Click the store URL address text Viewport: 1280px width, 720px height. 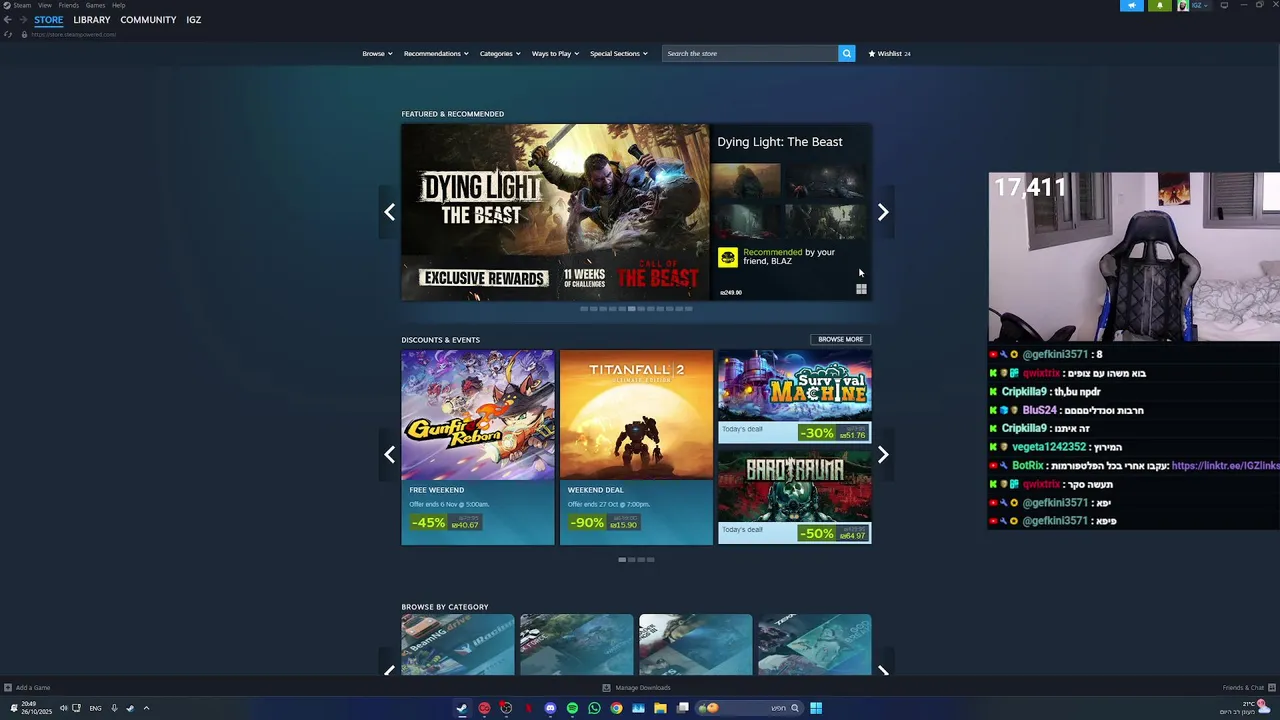[74, 34]
